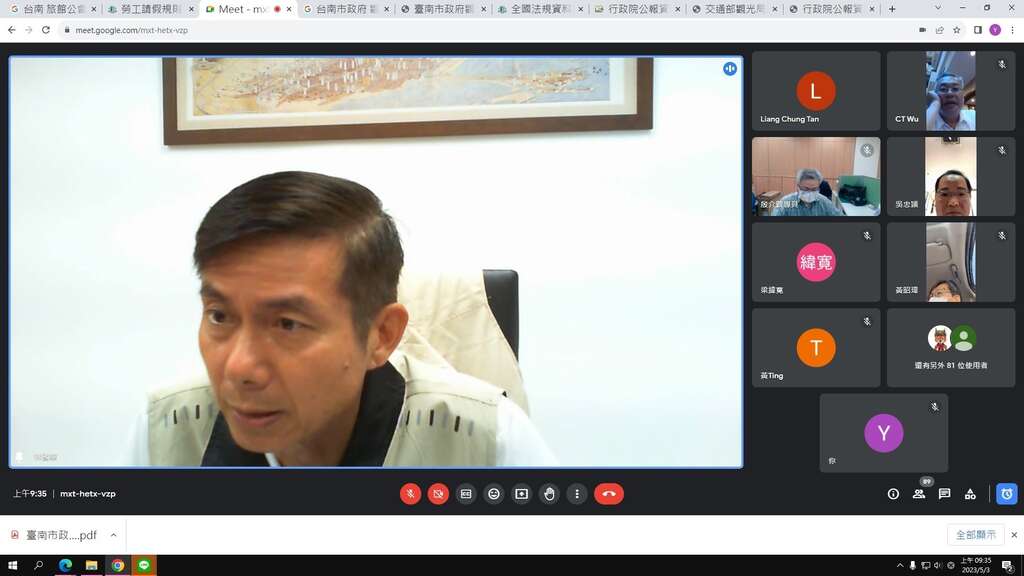Unmute the microphone in the call controls
The height and width of the screenshot is (576, 1024).
click(410, 494)
